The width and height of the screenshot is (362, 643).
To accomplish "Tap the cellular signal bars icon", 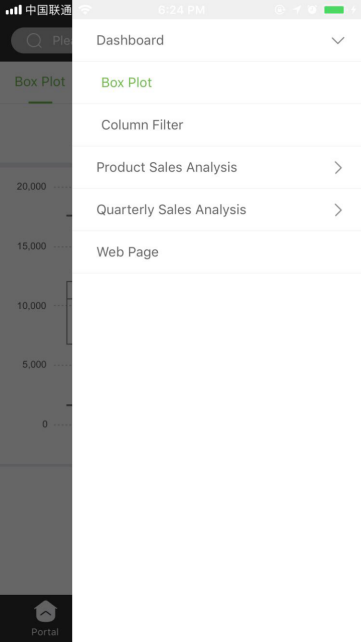I will point(14,9).
